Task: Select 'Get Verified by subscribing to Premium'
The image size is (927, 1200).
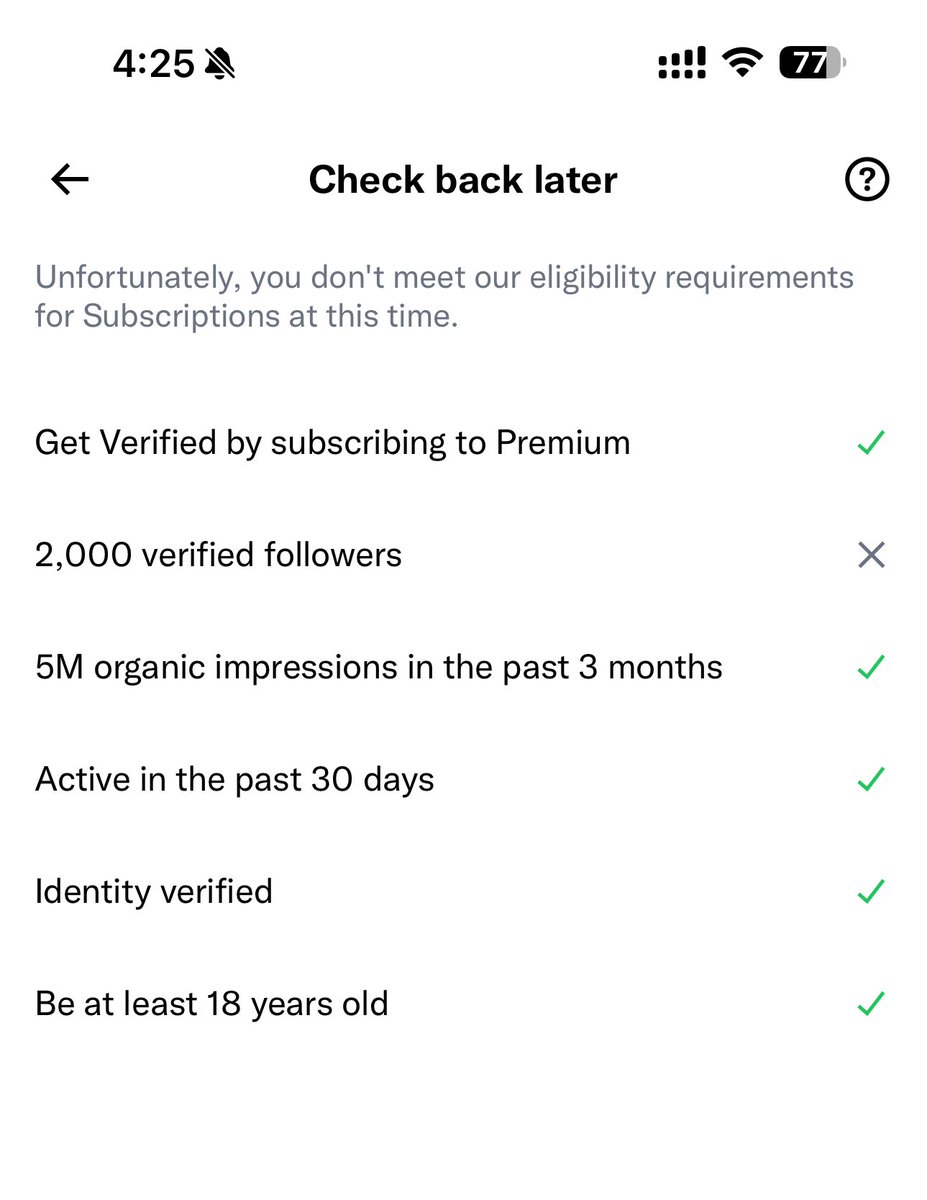Action: 332,443
